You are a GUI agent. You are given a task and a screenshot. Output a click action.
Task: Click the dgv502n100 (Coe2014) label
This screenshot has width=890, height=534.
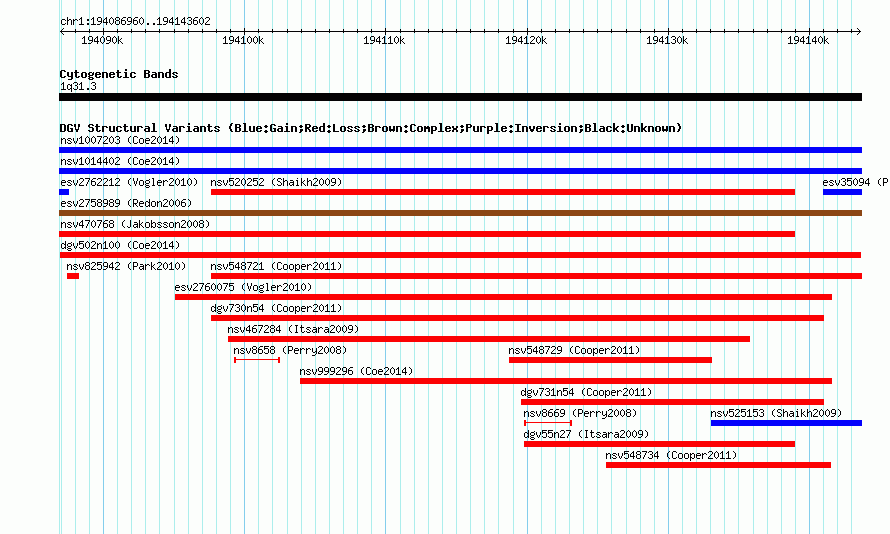tap(120, 245)
